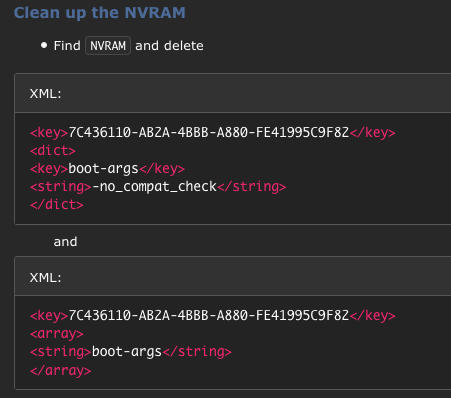The width and height of the screenshot is (451, 398).
Task: Click the opening <dict> tag
Action: (53, 151)
